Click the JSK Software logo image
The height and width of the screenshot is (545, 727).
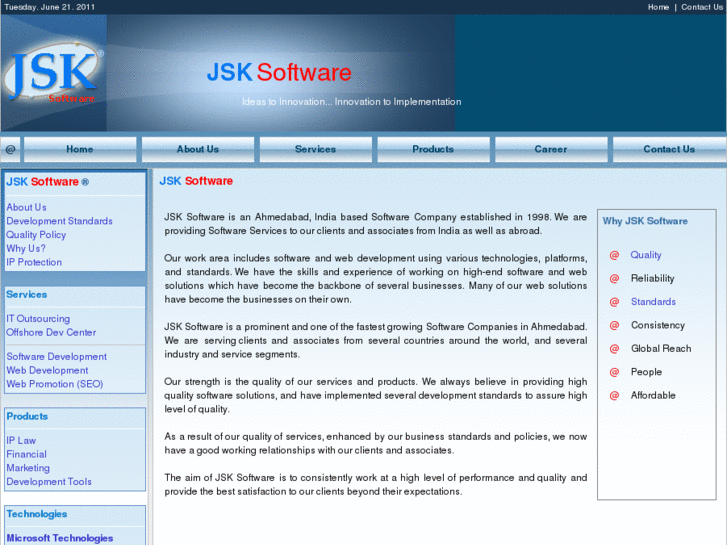(53, 73)
